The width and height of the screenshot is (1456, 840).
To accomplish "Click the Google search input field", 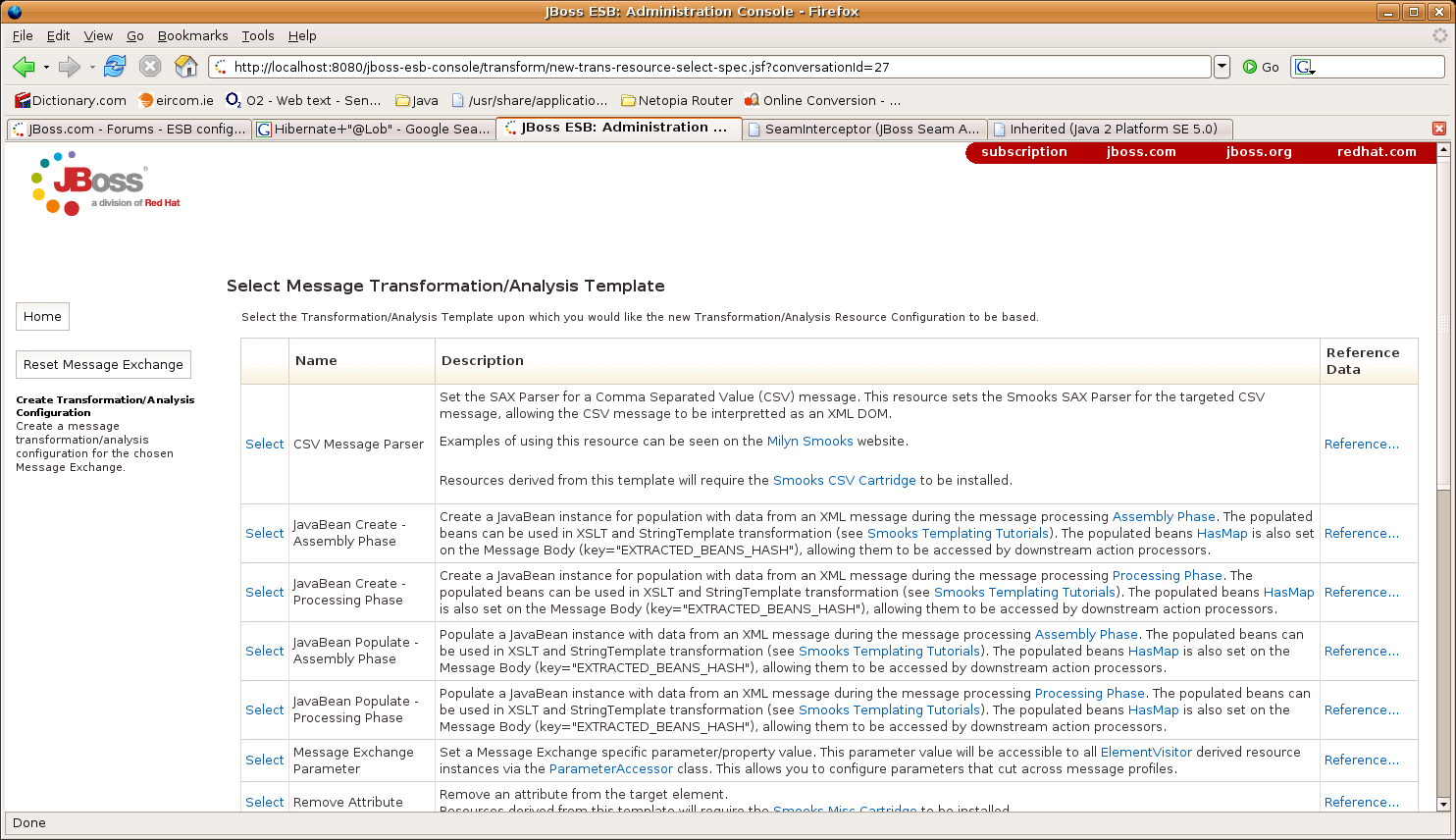I will 1380,67.
